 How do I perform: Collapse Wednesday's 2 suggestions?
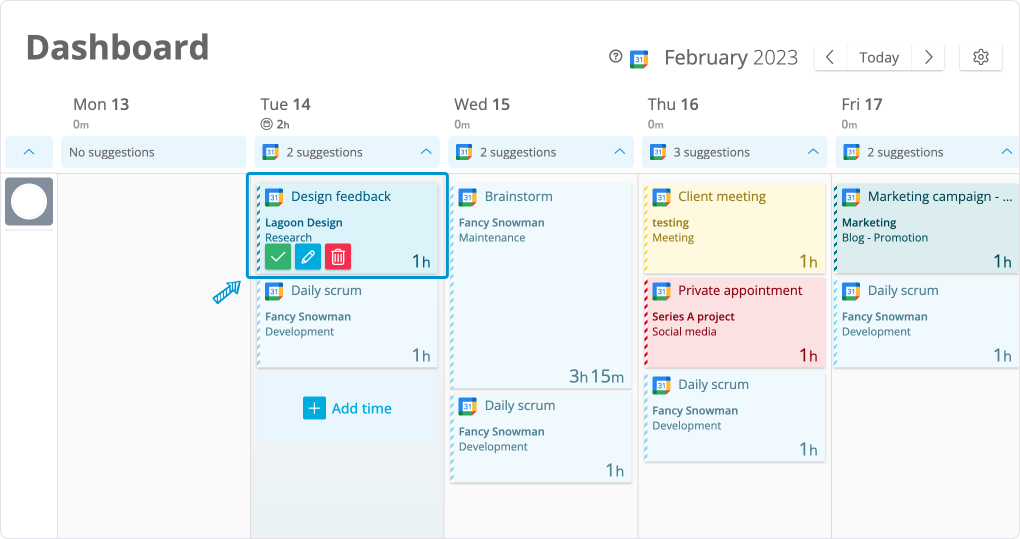(620, 152)
